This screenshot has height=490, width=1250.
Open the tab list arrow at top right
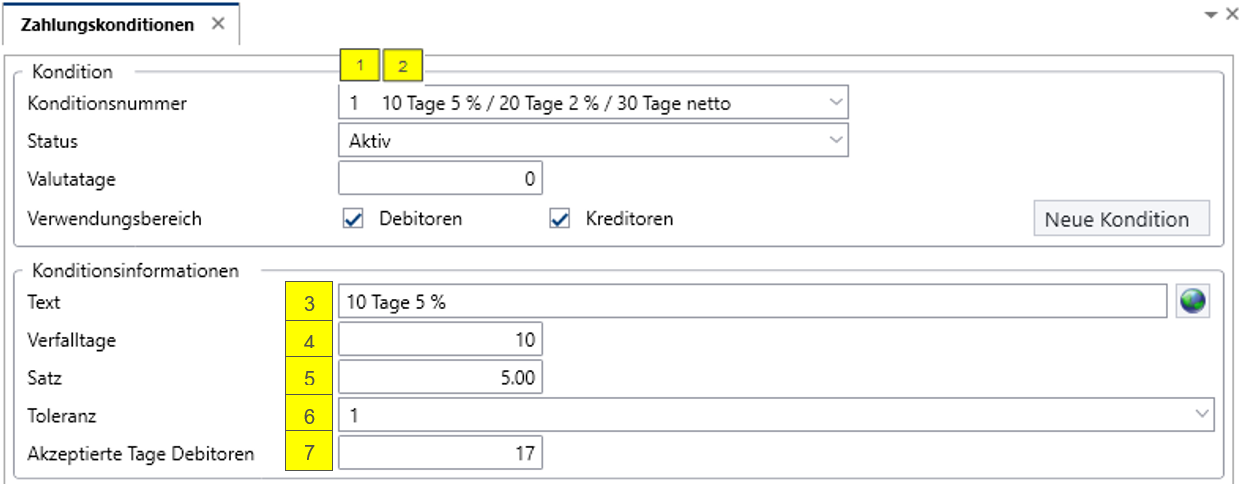click(x=1211, y=14)
